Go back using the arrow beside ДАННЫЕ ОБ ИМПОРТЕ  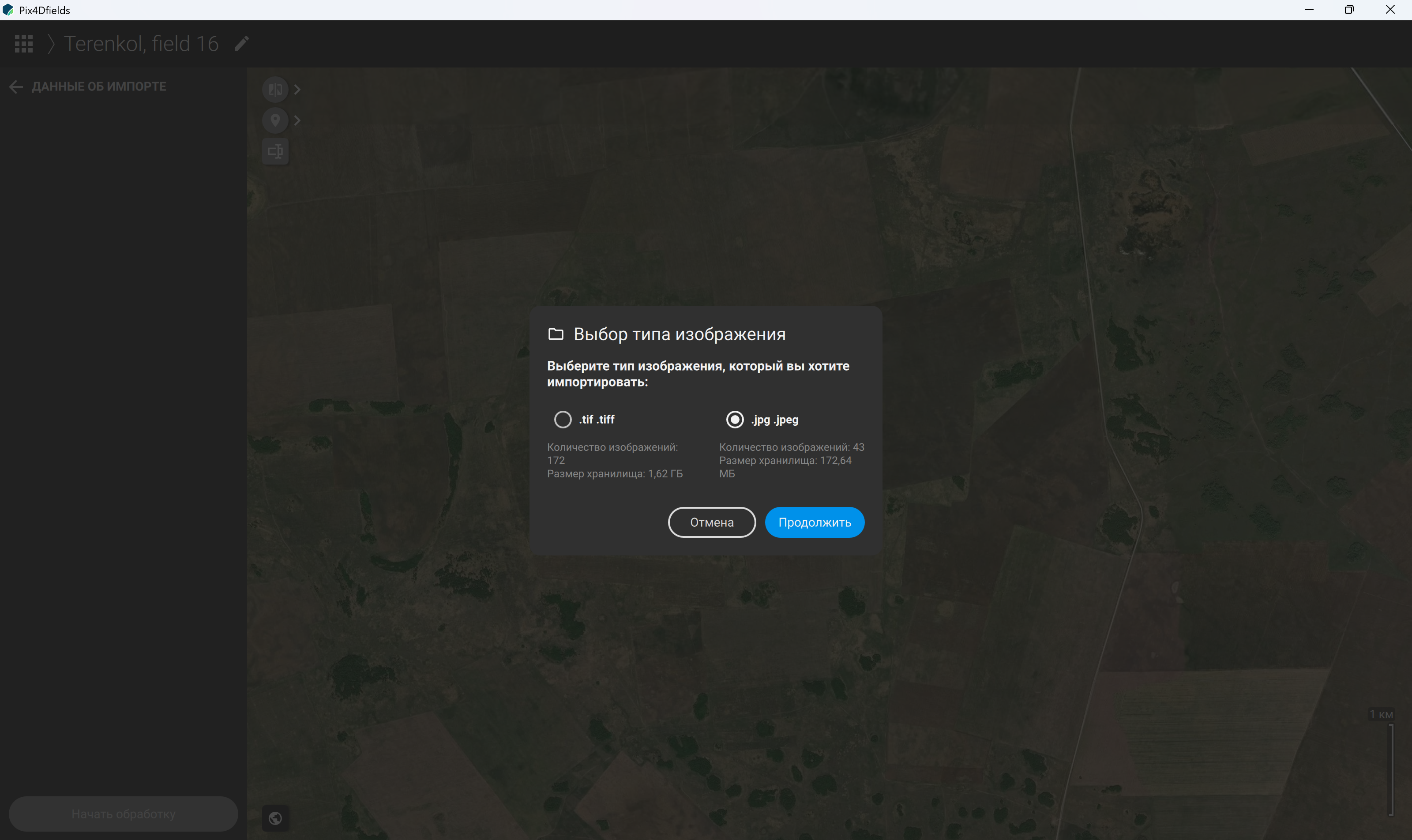click(x=16, y=86)
